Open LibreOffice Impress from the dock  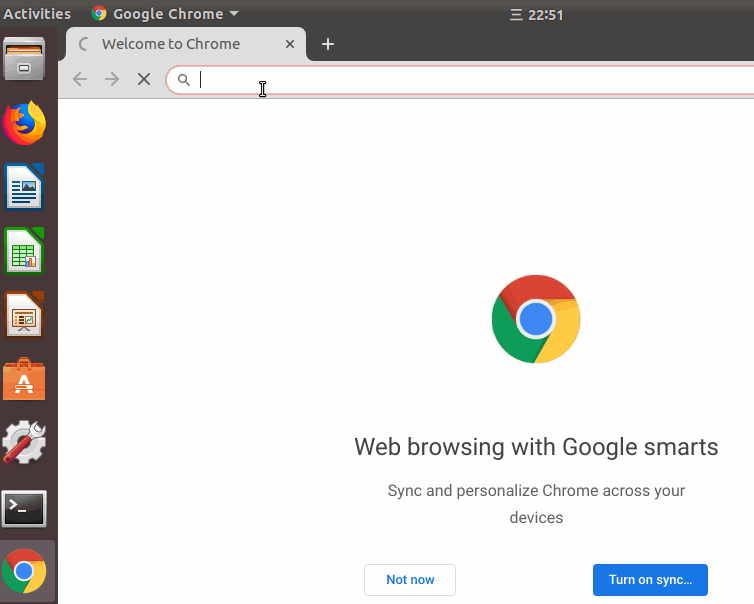point(24,315)
